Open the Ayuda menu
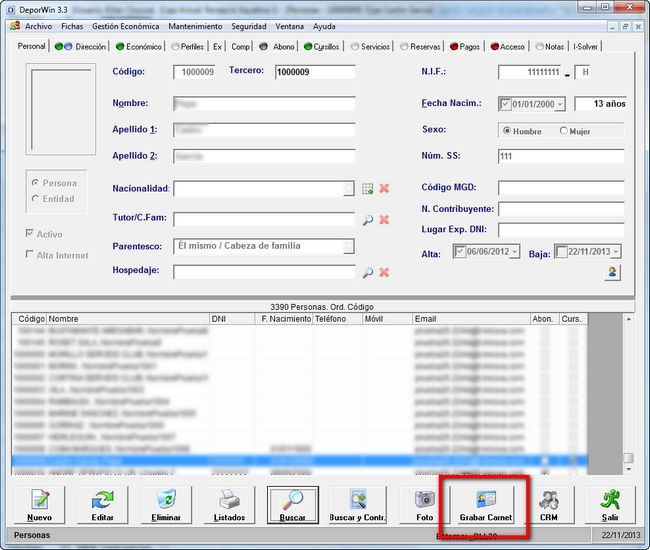Screen dimensions: 650x550 tap(324, 26)
